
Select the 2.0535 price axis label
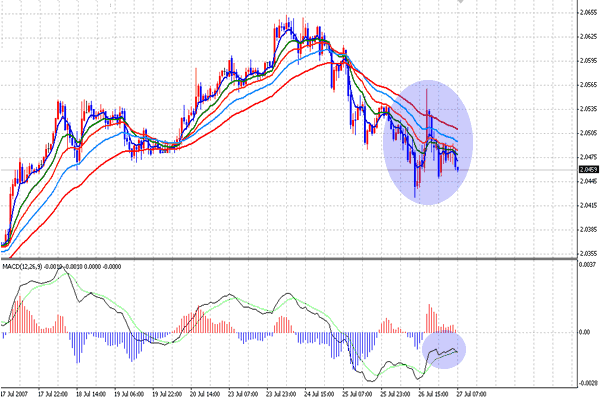tap(588, 109)
